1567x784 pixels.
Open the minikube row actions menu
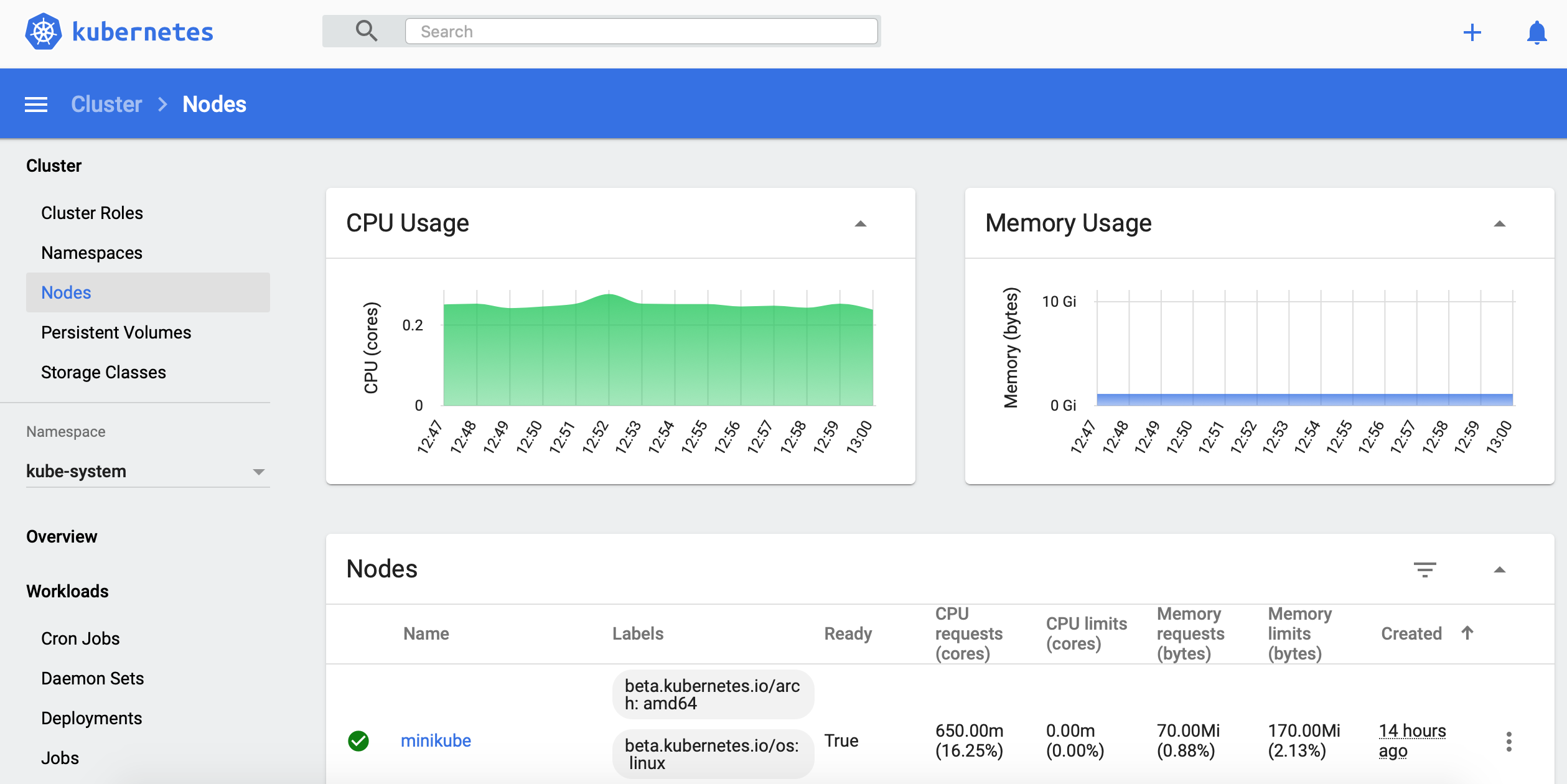point(1509,741)
